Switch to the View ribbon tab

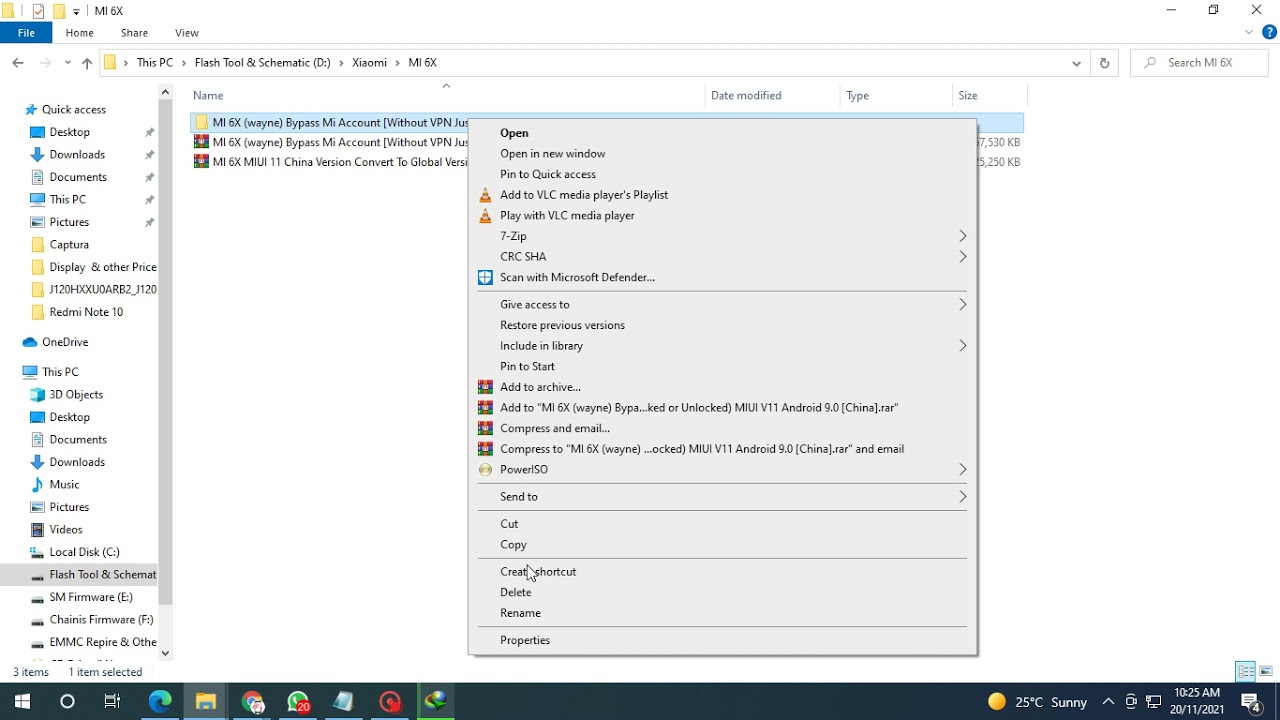coord(187,33)
